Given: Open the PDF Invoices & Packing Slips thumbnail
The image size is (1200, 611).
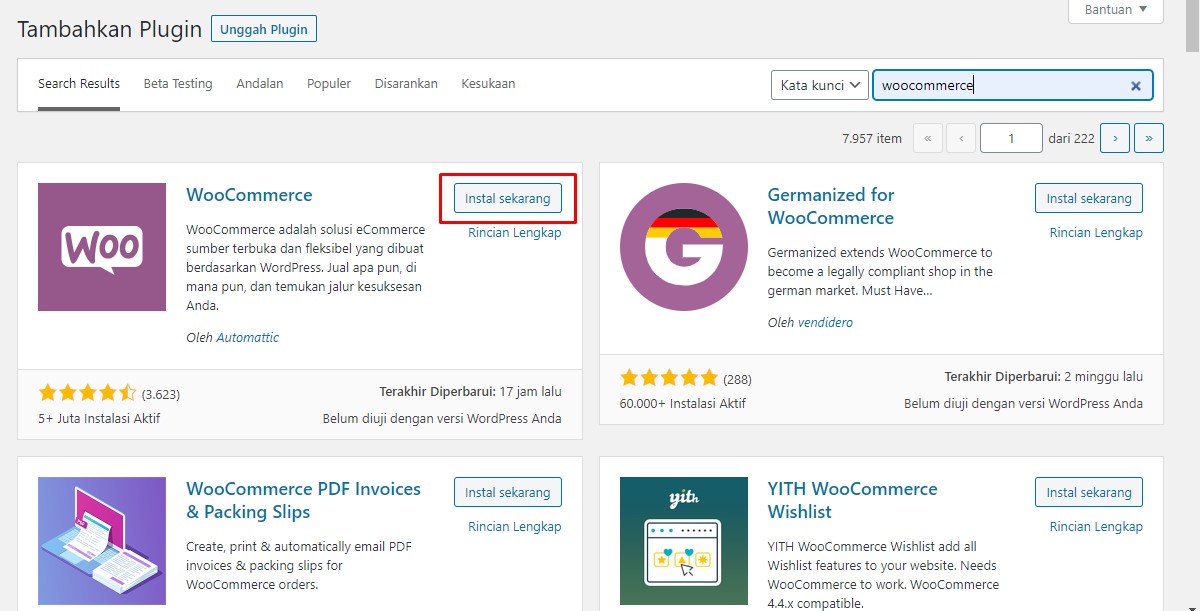Looking at the screenshot, I should [x=102, y=541].
